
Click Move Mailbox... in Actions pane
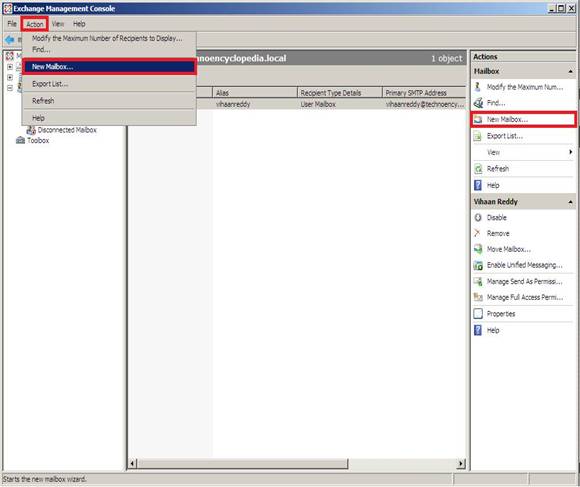[x=509, y=249]
